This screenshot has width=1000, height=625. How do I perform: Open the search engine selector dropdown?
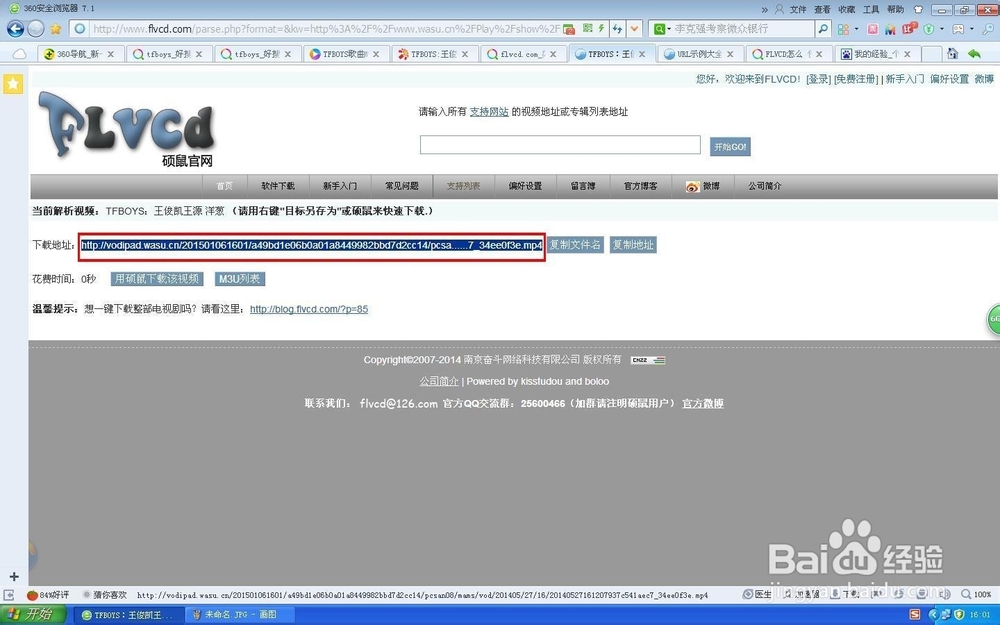(661, 29)
